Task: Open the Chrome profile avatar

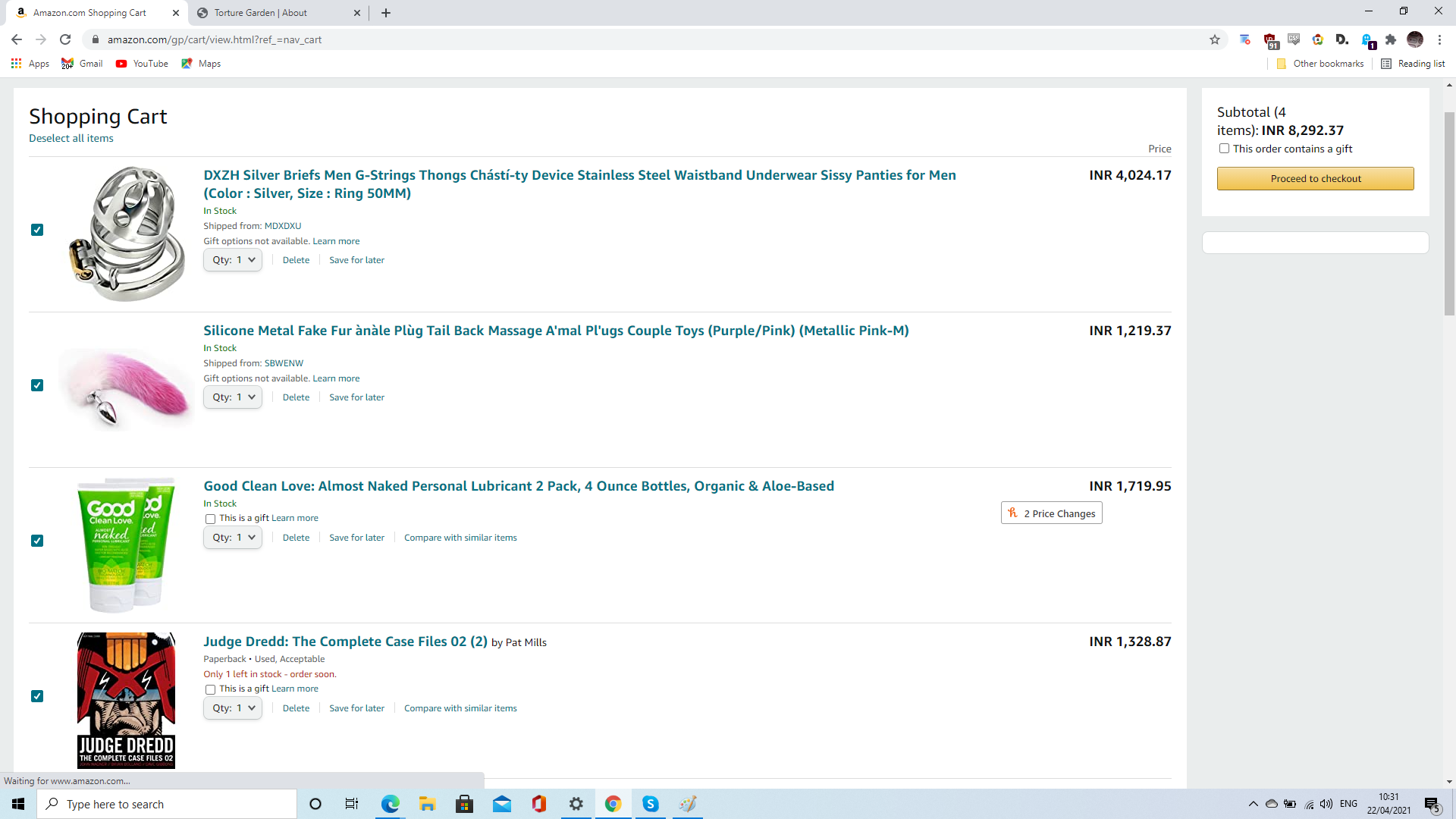Action: point(1415,39)
